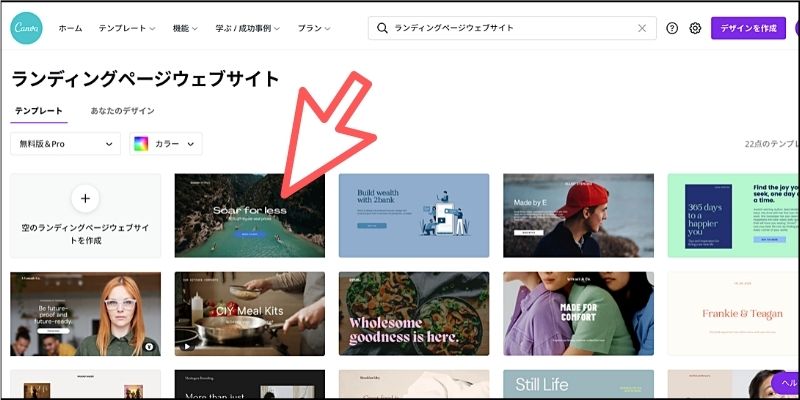Click the Canva logo
Screen dimensions: 800x400
[x=27, y=28]
